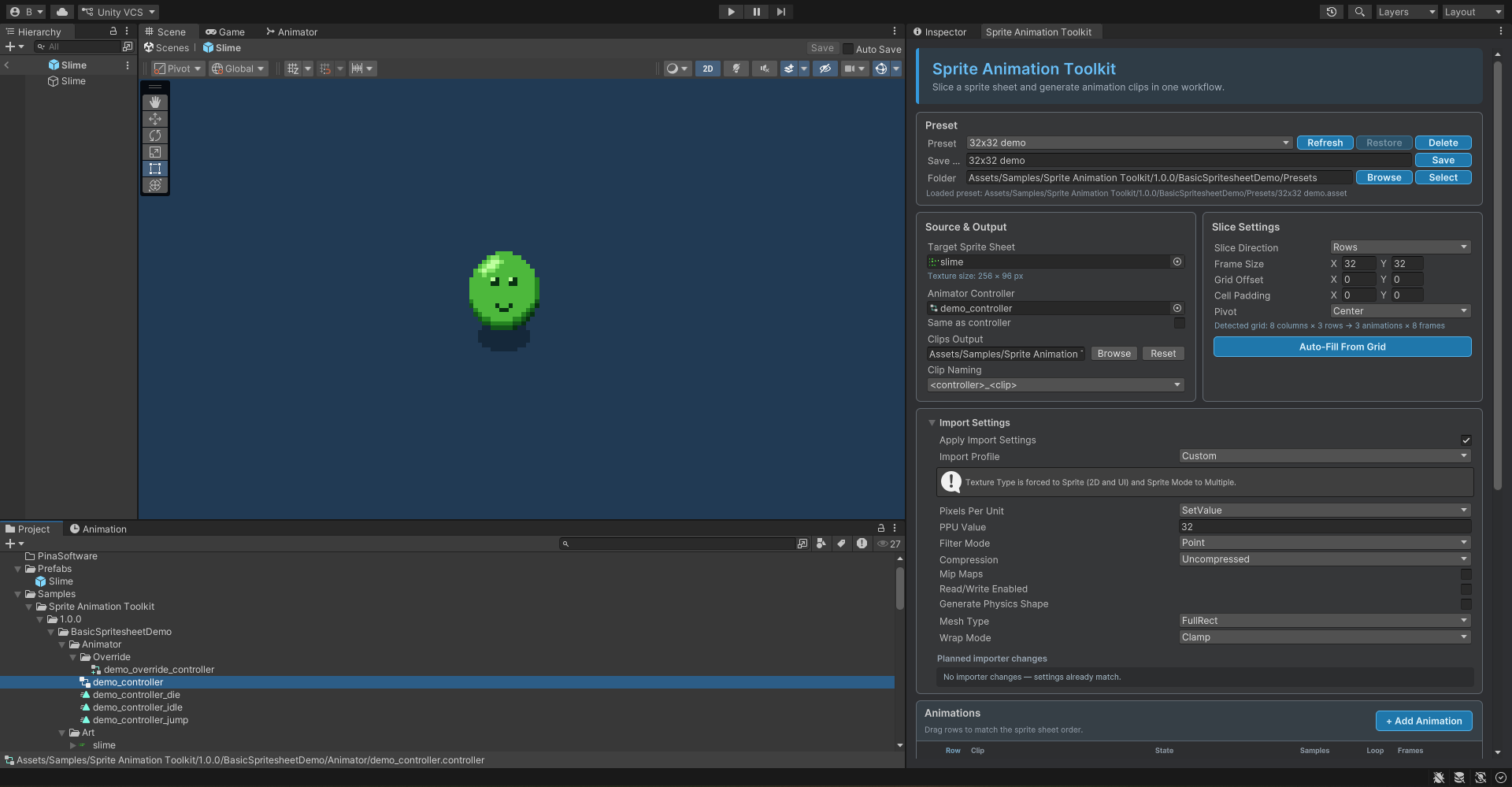Select the Scale tool in Scene

click(x=155, y=152)
